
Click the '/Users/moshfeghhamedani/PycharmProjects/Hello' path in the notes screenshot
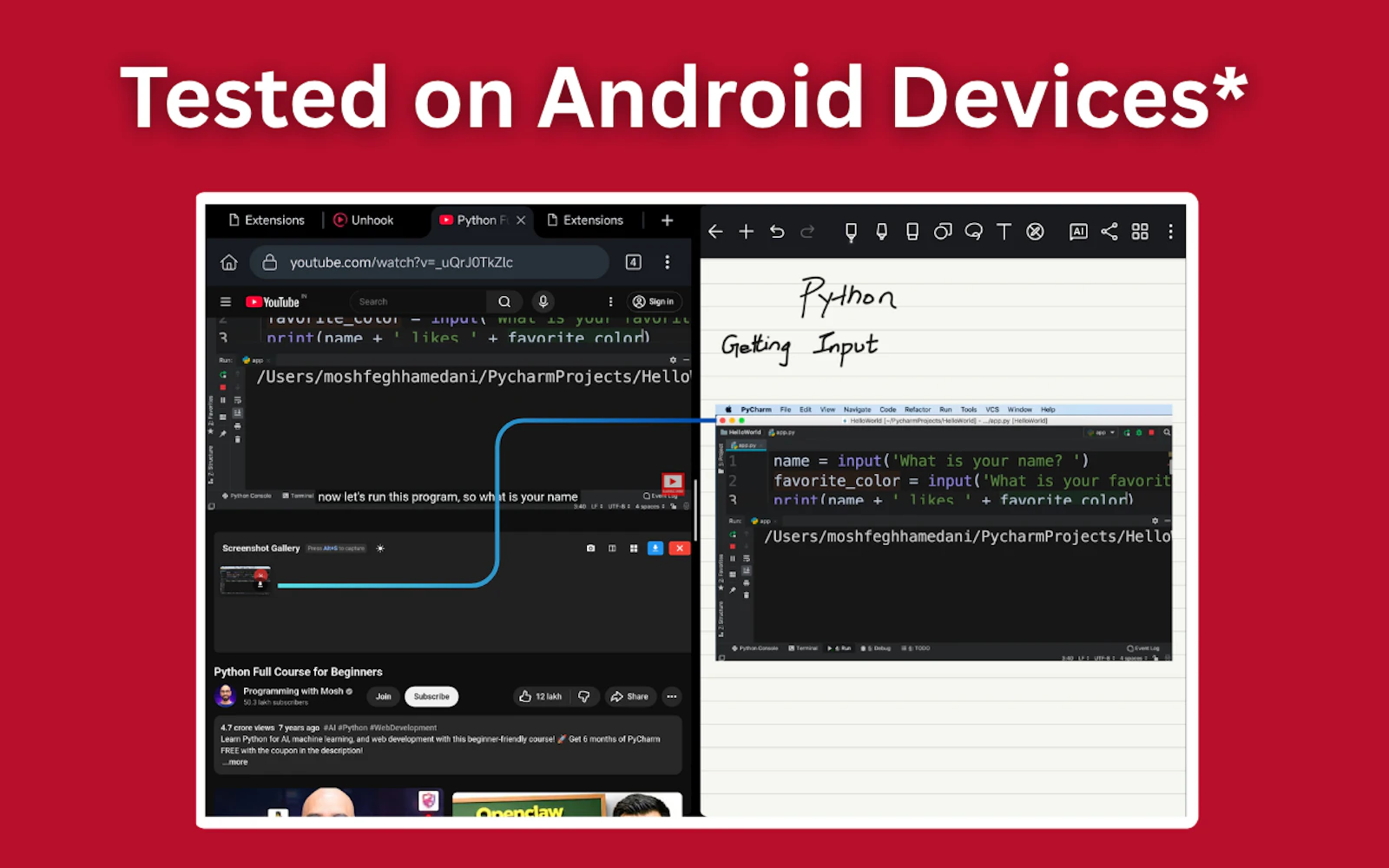(967, 536)
